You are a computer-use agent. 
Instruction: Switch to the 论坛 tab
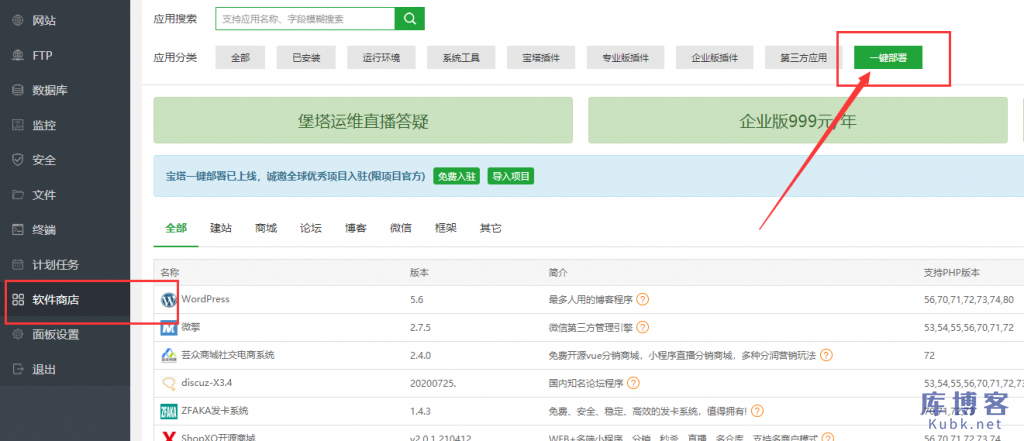coord(311,228)
